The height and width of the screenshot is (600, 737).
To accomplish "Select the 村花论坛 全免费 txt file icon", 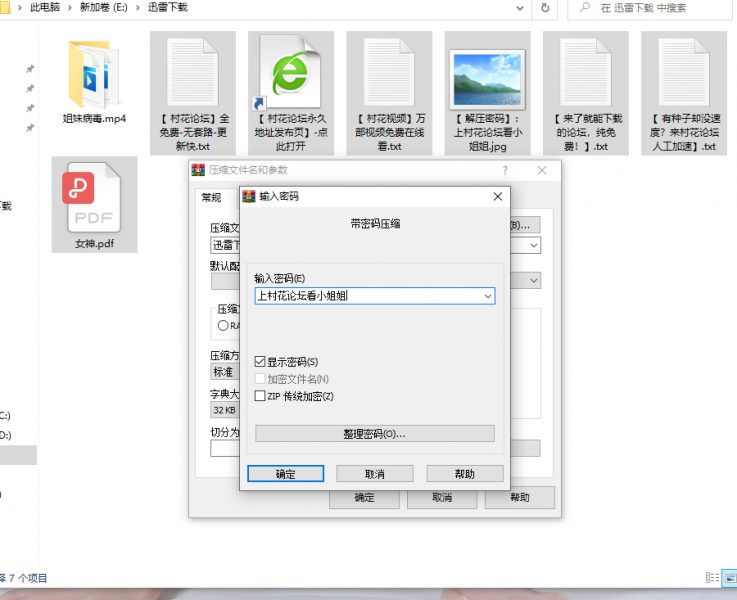I will 193,71.
